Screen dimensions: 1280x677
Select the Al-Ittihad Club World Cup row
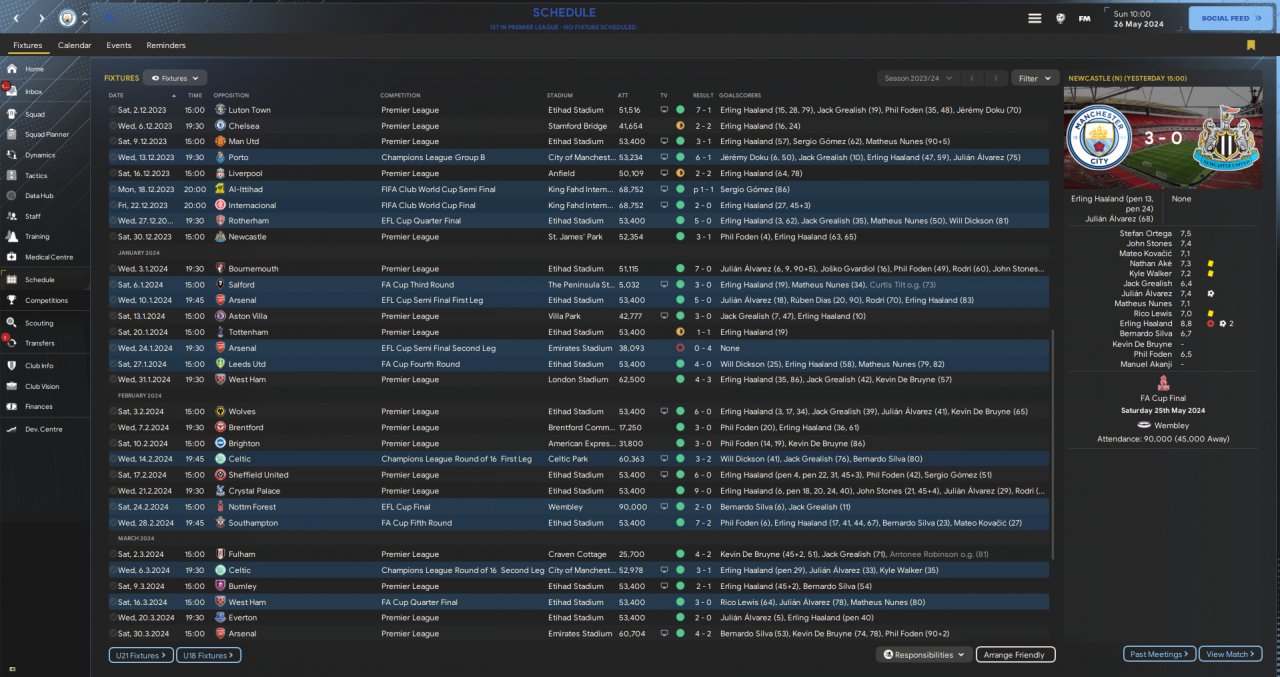[578, 189]
